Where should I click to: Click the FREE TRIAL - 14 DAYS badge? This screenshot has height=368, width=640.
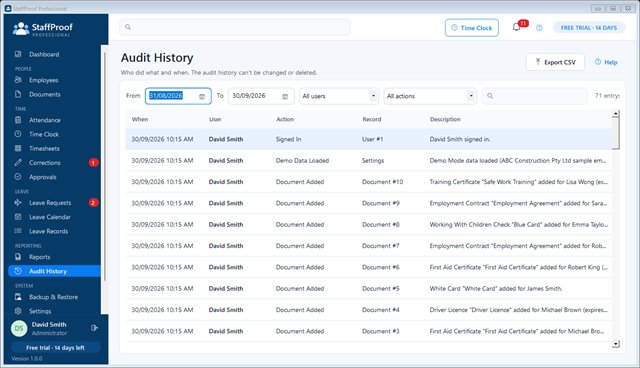(x=589, y=28)
